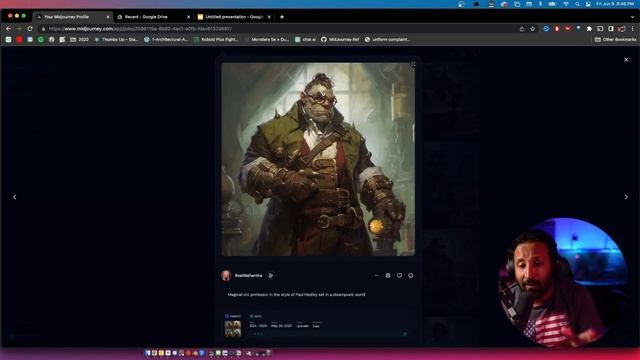This screenshot has width=640, height=360.
Task: Open the Thumbs Up bookmark
Action: [x=116, y=40]
